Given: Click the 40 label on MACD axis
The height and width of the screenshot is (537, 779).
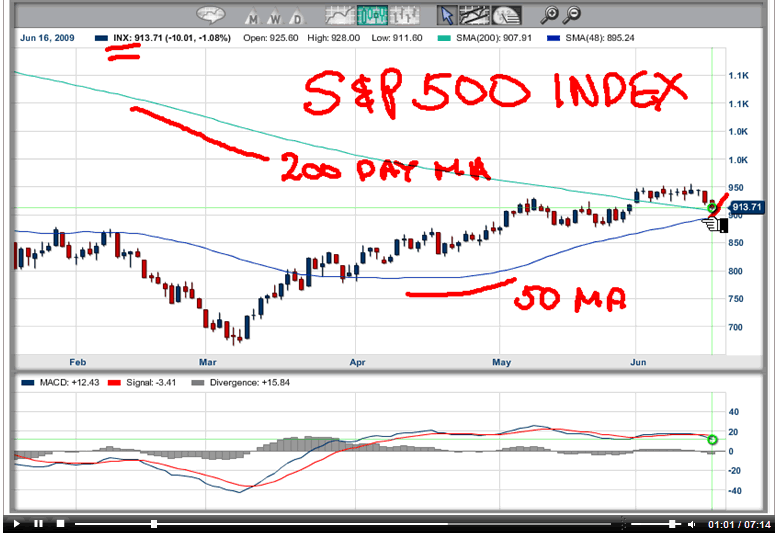Looking at the screenshot, I should (734, 412).
